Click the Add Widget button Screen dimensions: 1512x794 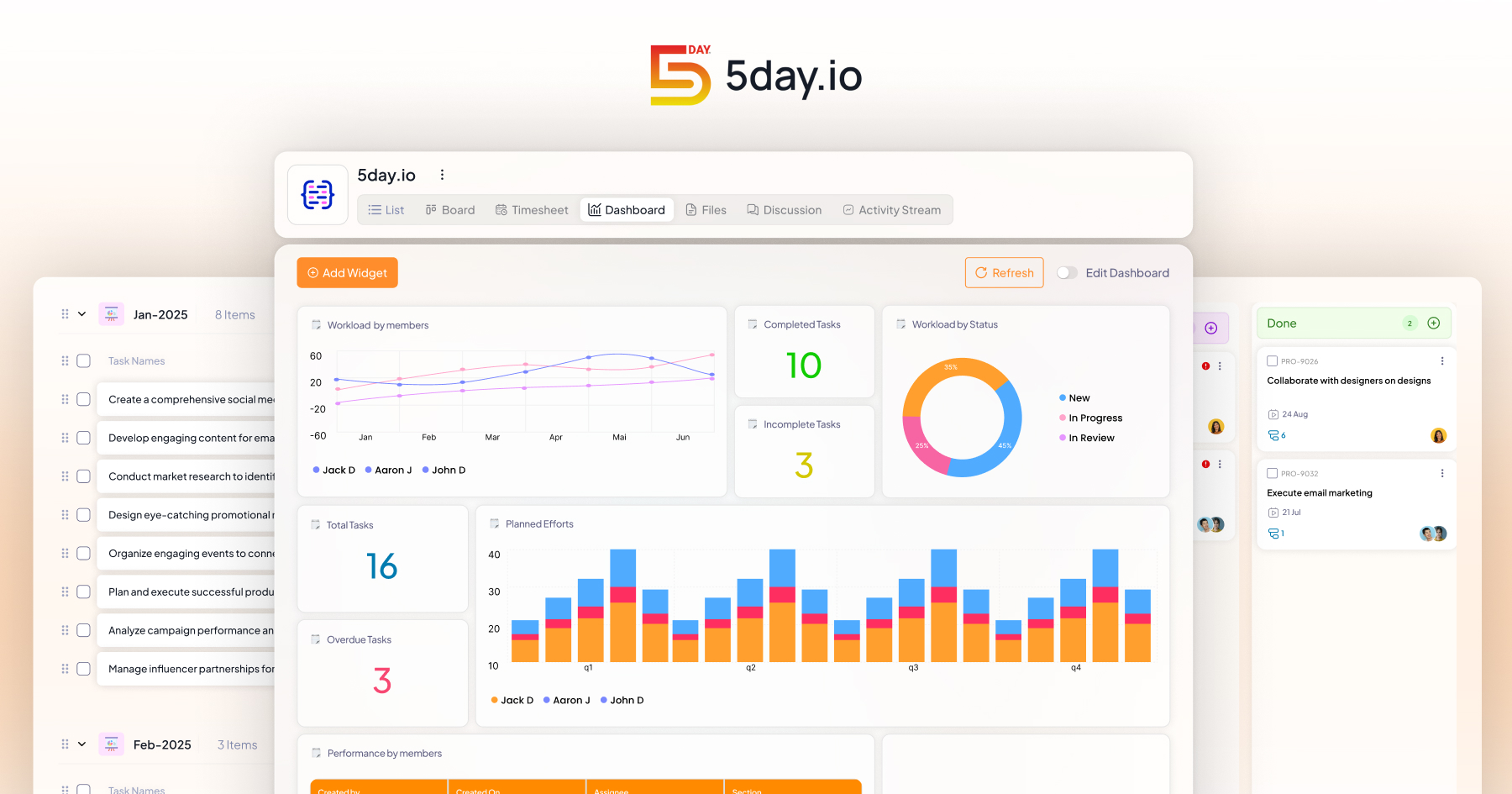click(x=347, y=272)
